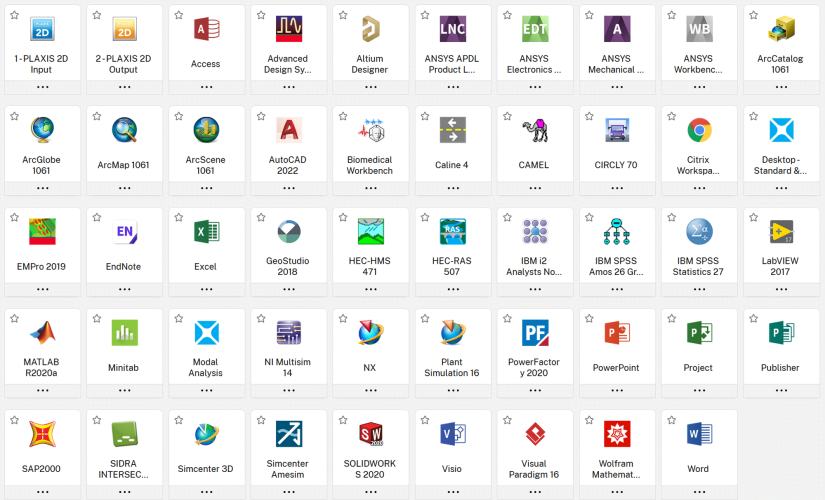Toggle favorite star on AutoCAD 2022
This screenshot has width=825, height=500.
261,116
